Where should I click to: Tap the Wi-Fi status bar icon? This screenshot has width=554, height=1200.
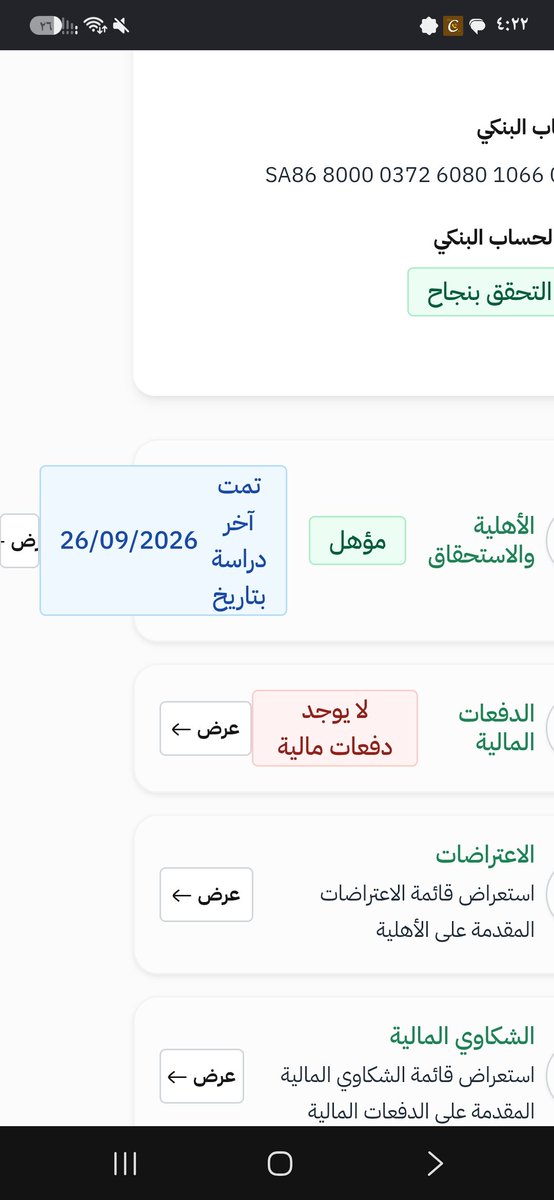coord(95,24)
